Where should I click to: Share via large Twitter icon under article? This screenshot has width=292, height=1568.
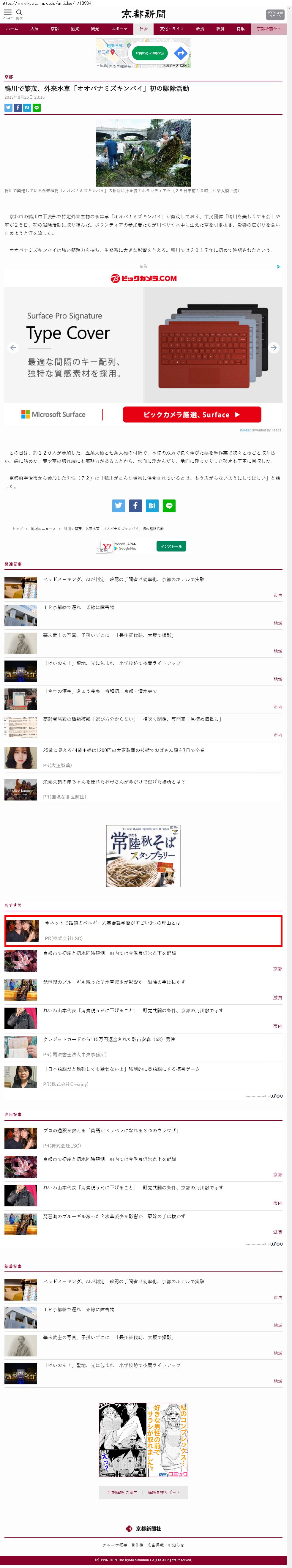tap(119, 505)
